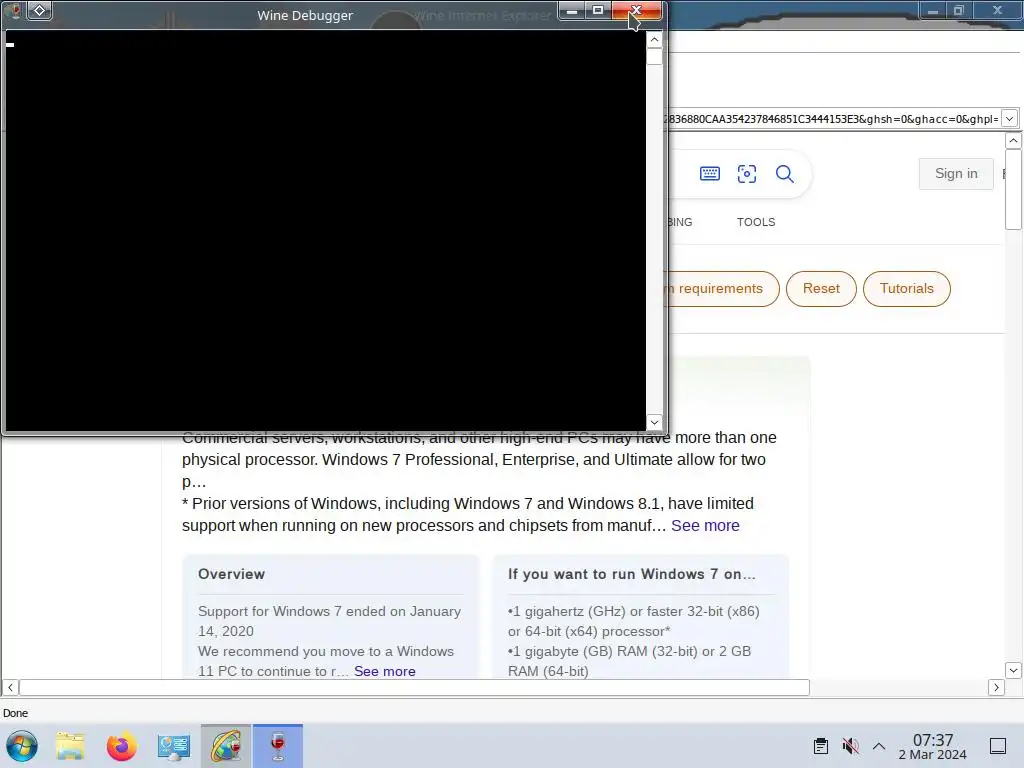
Task: Select the Reset filter chip
Action: (x=821, y=289)
